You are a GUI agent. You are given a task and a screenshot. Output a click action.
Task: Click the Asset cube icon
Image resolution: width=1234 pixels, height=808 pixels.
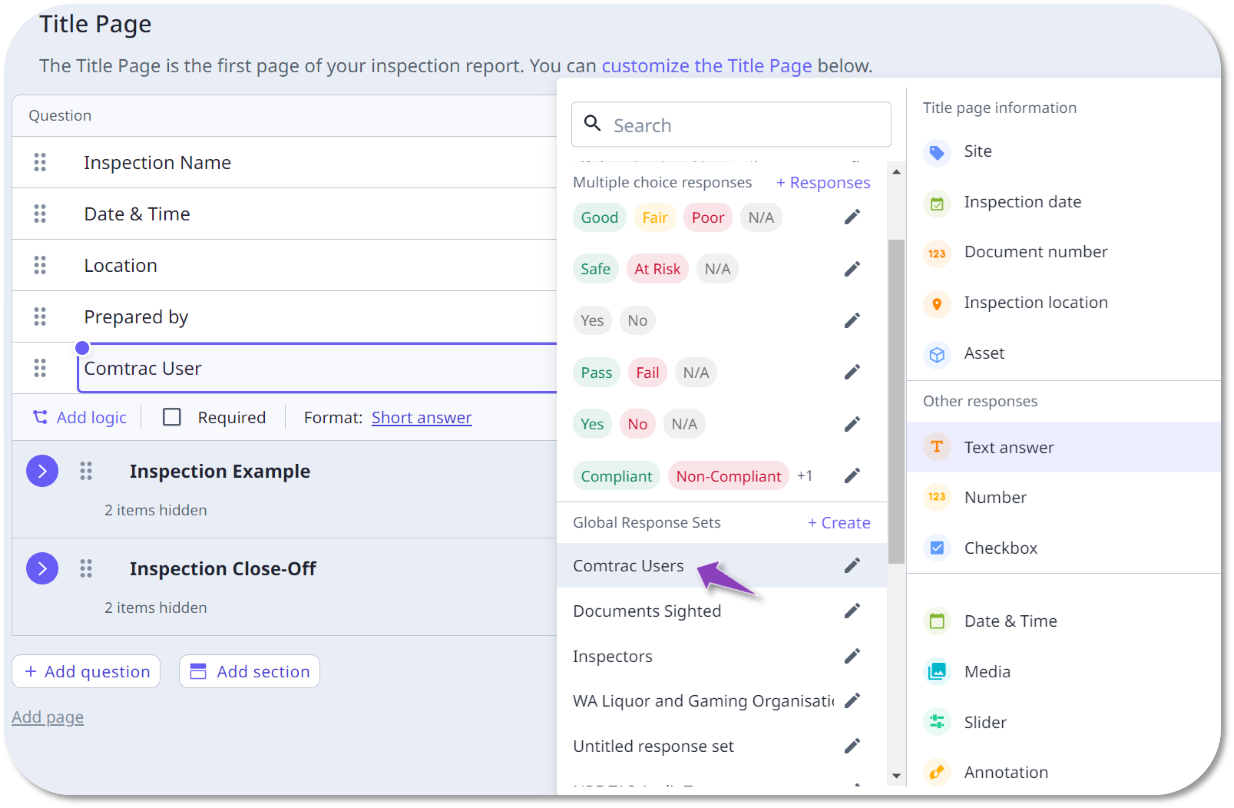pos(936,354)
